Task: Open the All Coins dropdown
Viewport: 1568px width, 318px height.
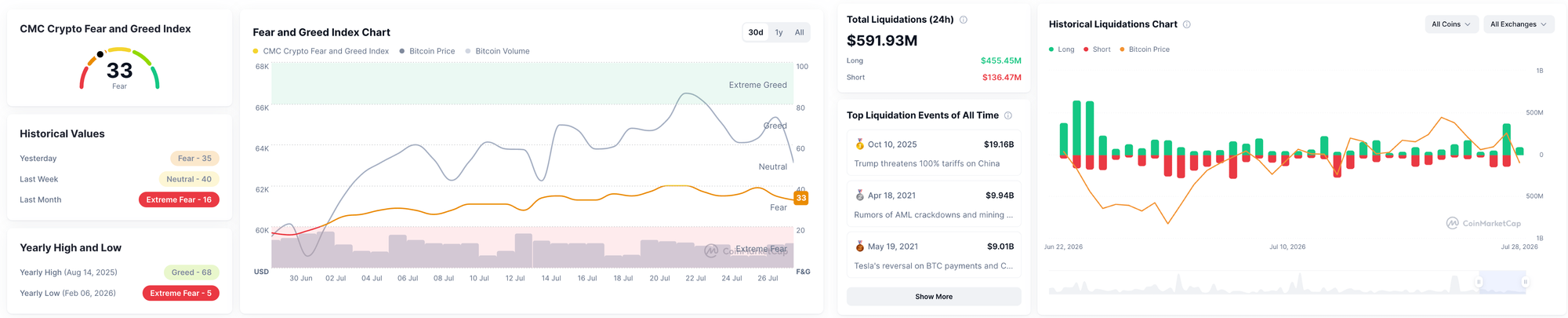Action: pos(1451,24)
